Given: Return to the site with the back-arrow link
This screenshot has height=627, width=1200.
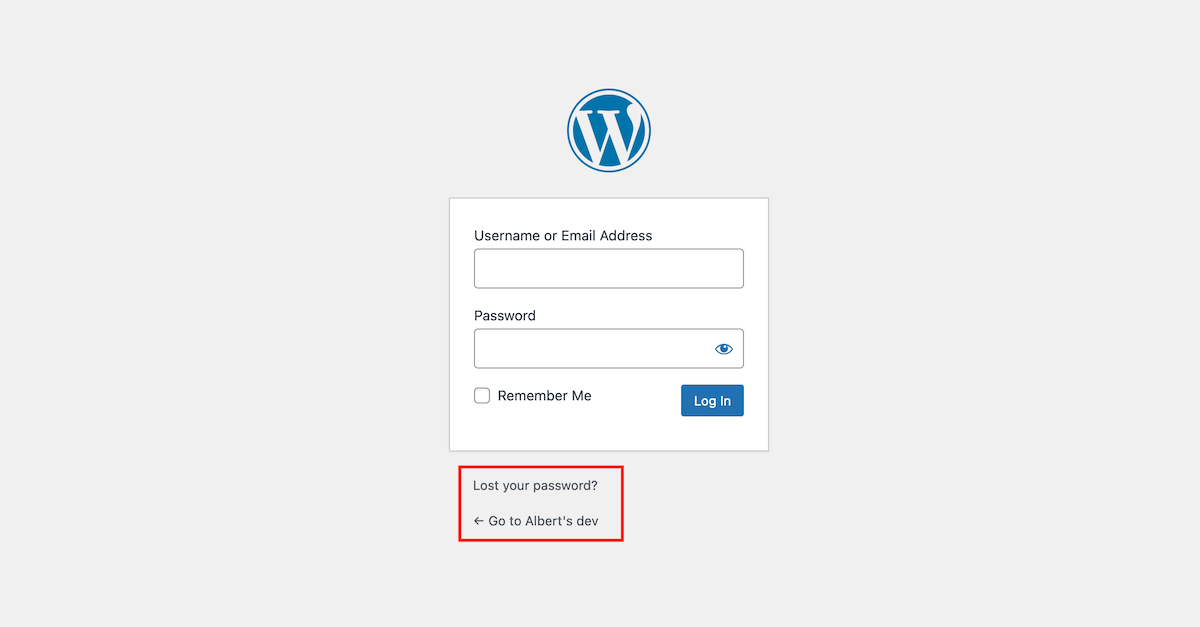Looking at the screenshot, I should (537, 521).
